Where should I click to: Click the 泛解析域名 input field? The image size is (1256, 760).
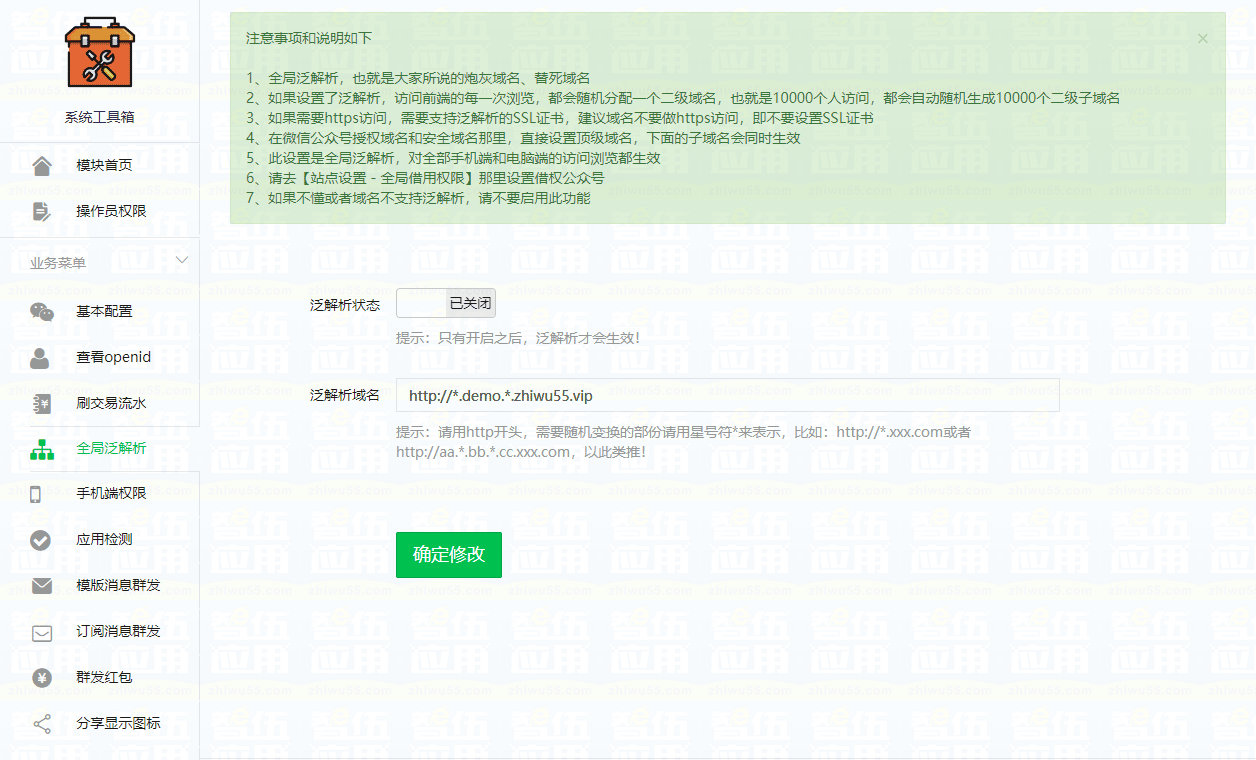[x=728, y=395]
